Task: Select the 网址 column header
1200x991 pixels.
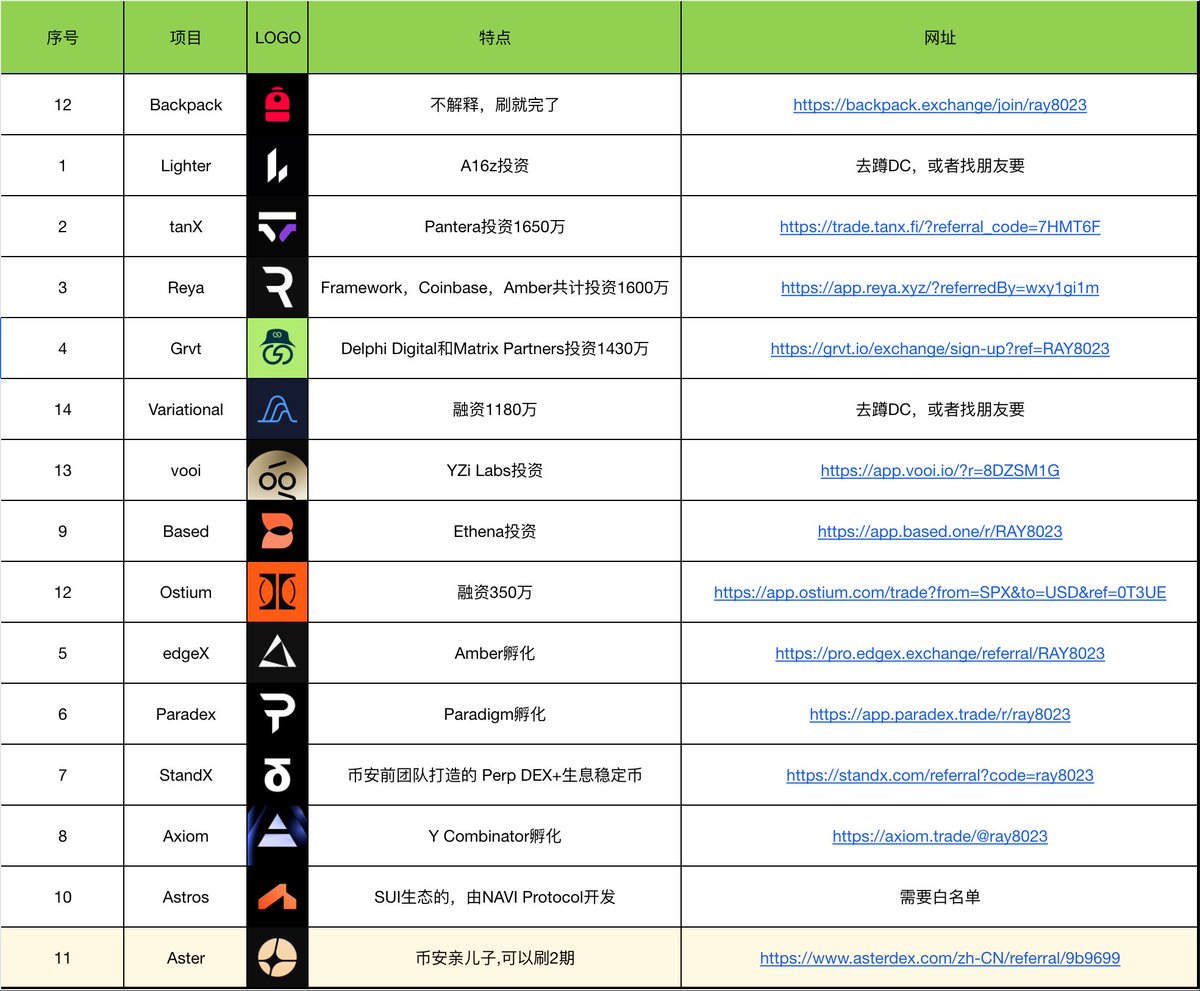Action: (x=940, y=38)
